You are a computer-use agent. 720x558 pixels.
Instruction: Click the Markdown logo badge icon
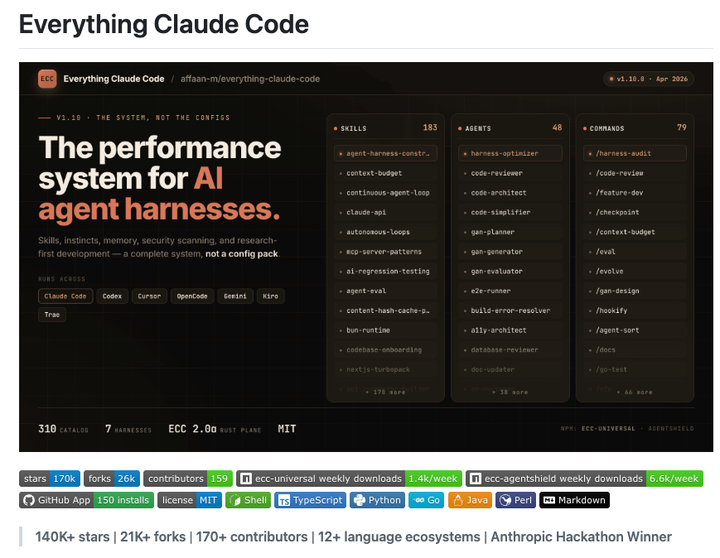pyautogui.click(x=549, y=500)
